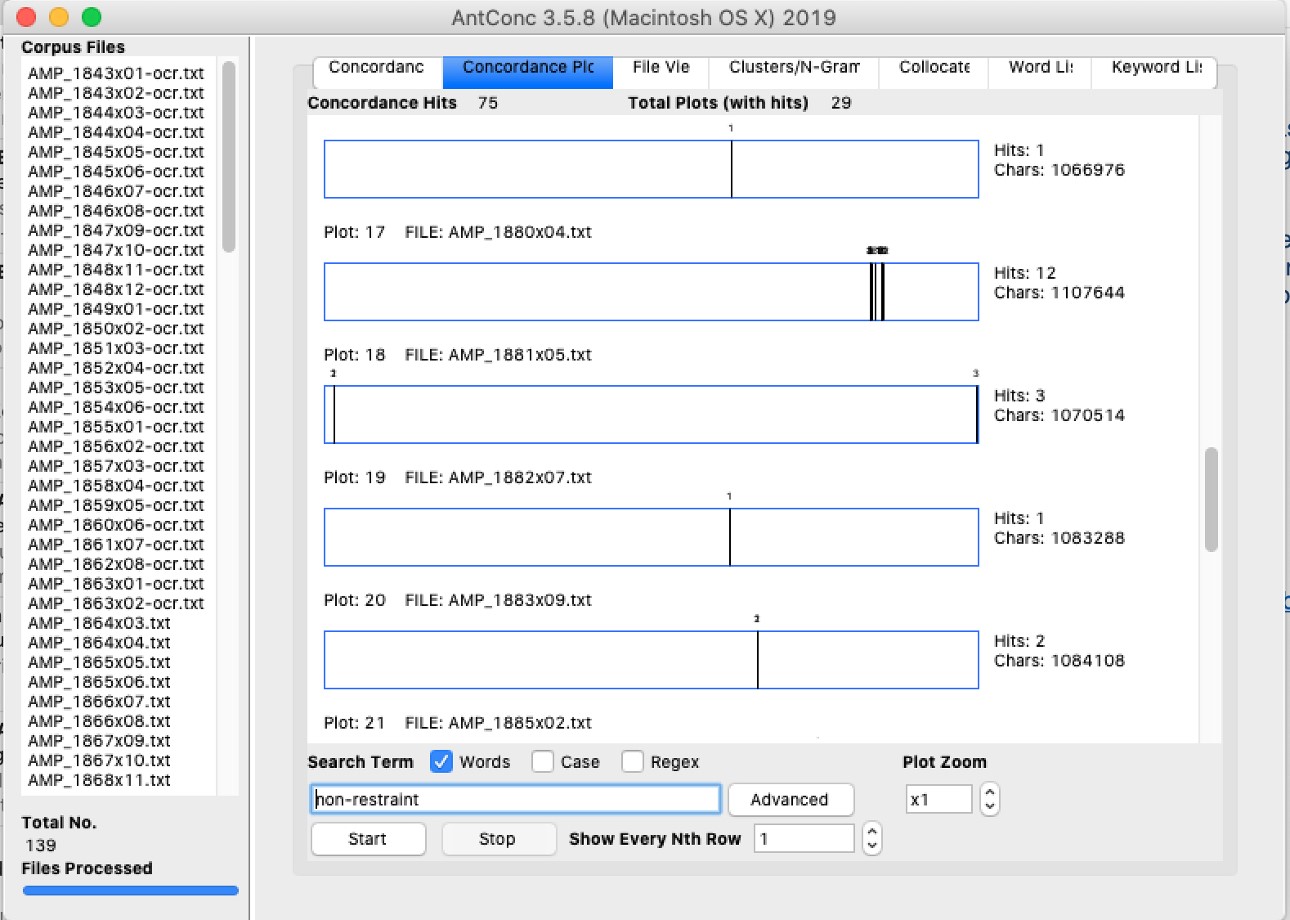Open the Clusters/N-Grams tab

(x=794, y=68)
